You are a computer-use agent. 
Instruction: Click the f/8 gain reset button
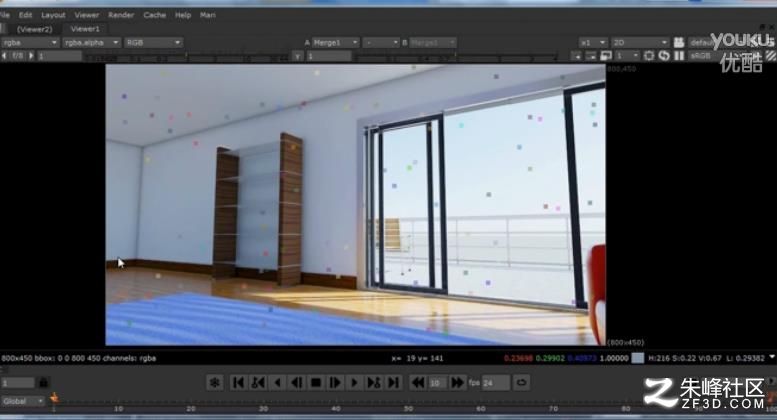pyautogui.click(x=18, y=56)
